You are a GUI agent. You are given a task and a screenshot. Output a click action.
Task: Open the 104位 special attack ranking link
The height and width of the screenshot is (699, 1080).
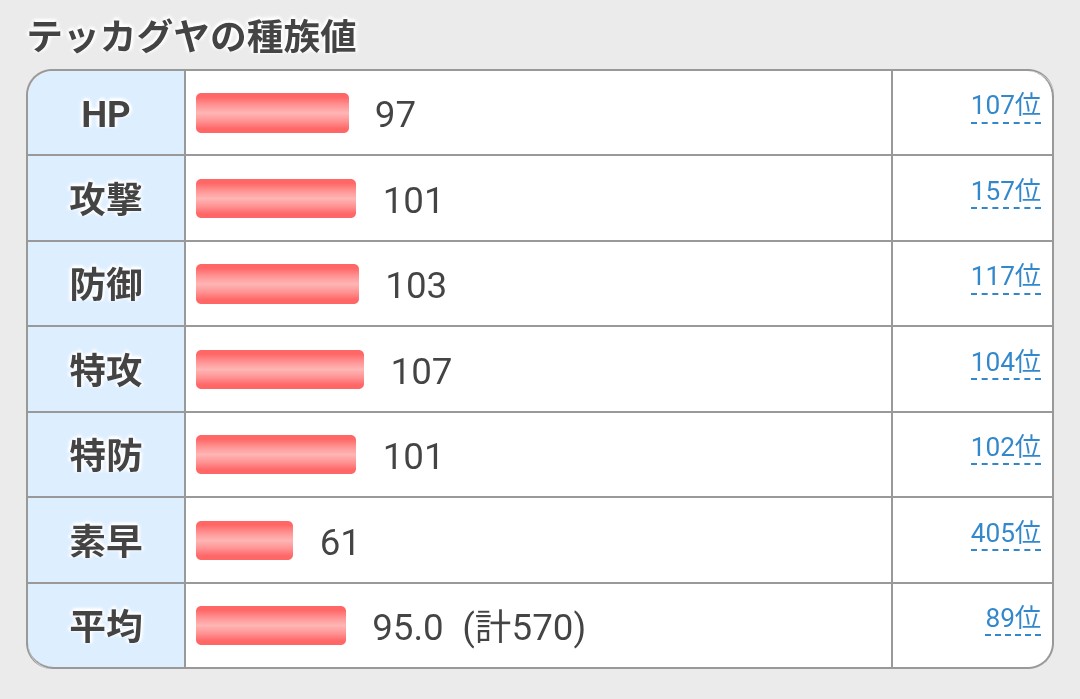1005,362
